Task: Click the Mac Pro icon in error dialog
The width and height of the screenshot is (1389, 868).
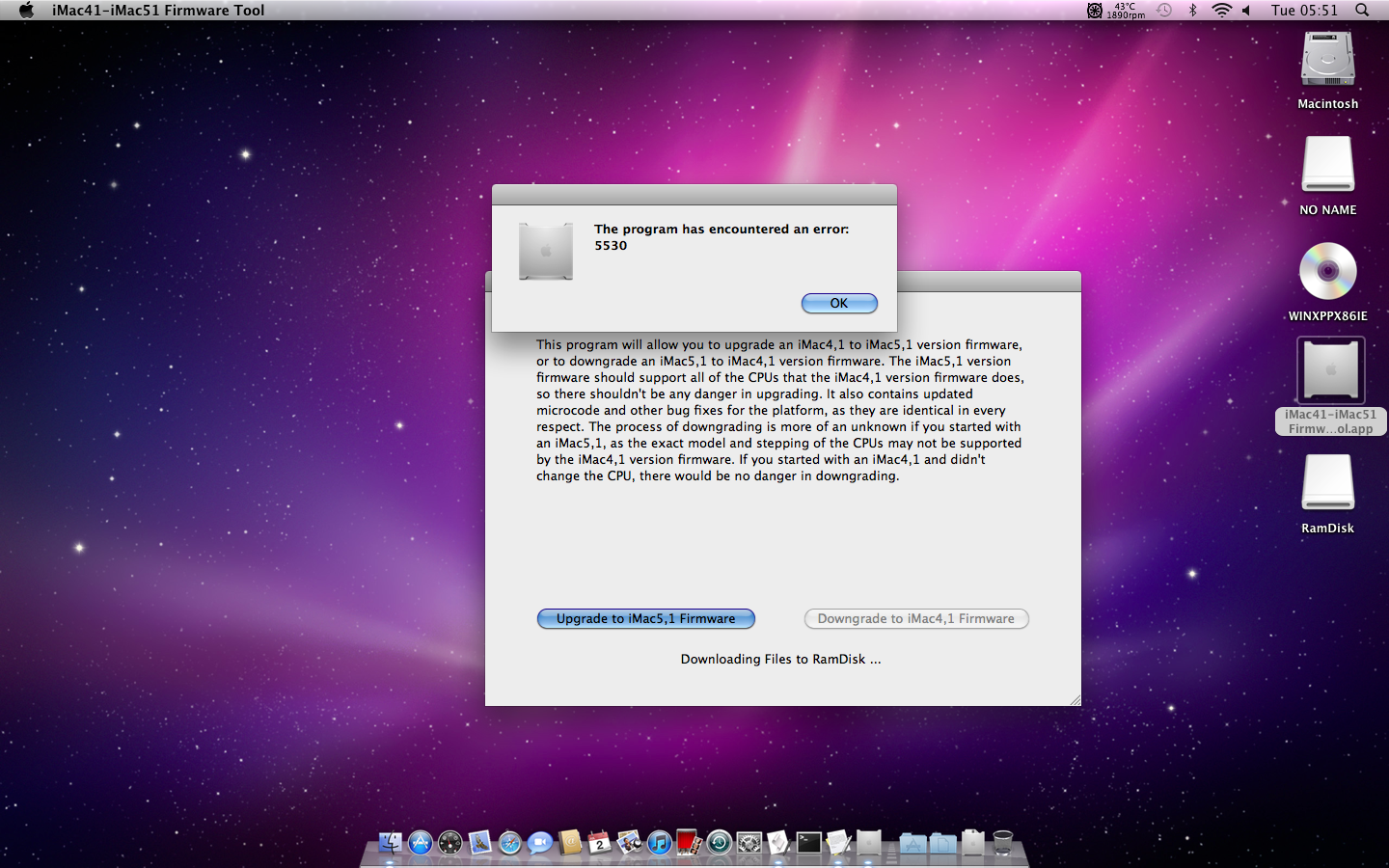Action: click(546, 251)
